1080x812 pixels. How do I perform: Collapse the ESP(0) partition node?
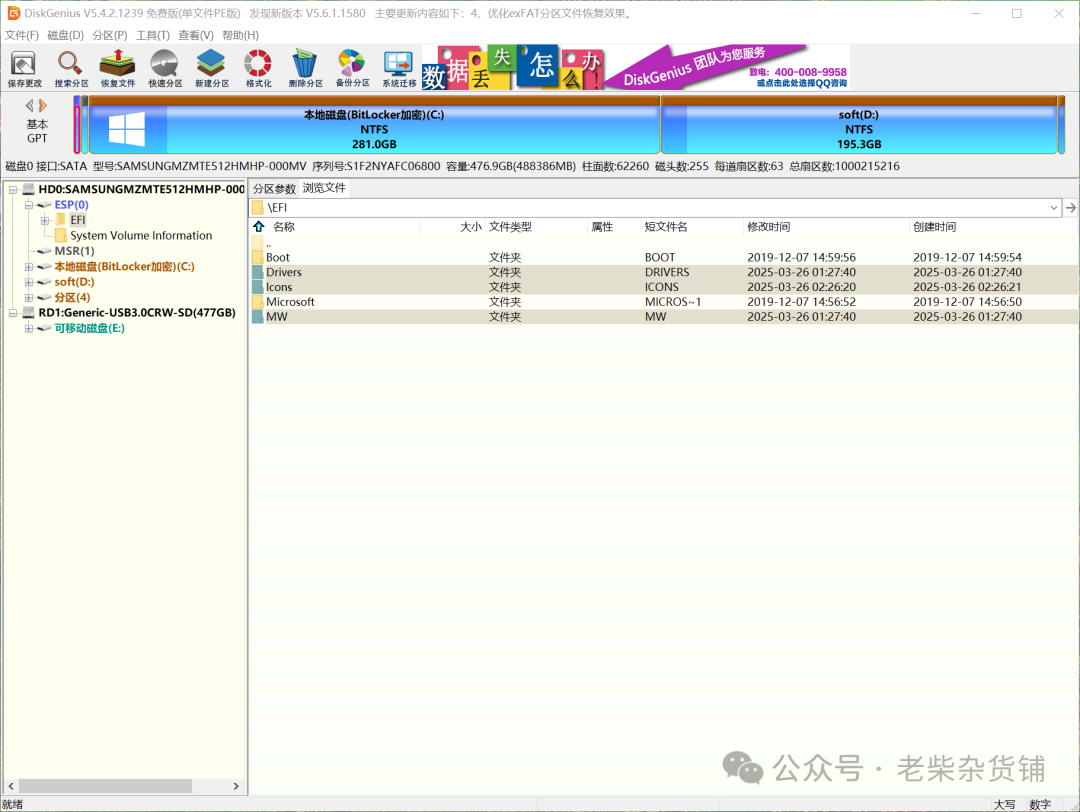[x=29, y=205]
